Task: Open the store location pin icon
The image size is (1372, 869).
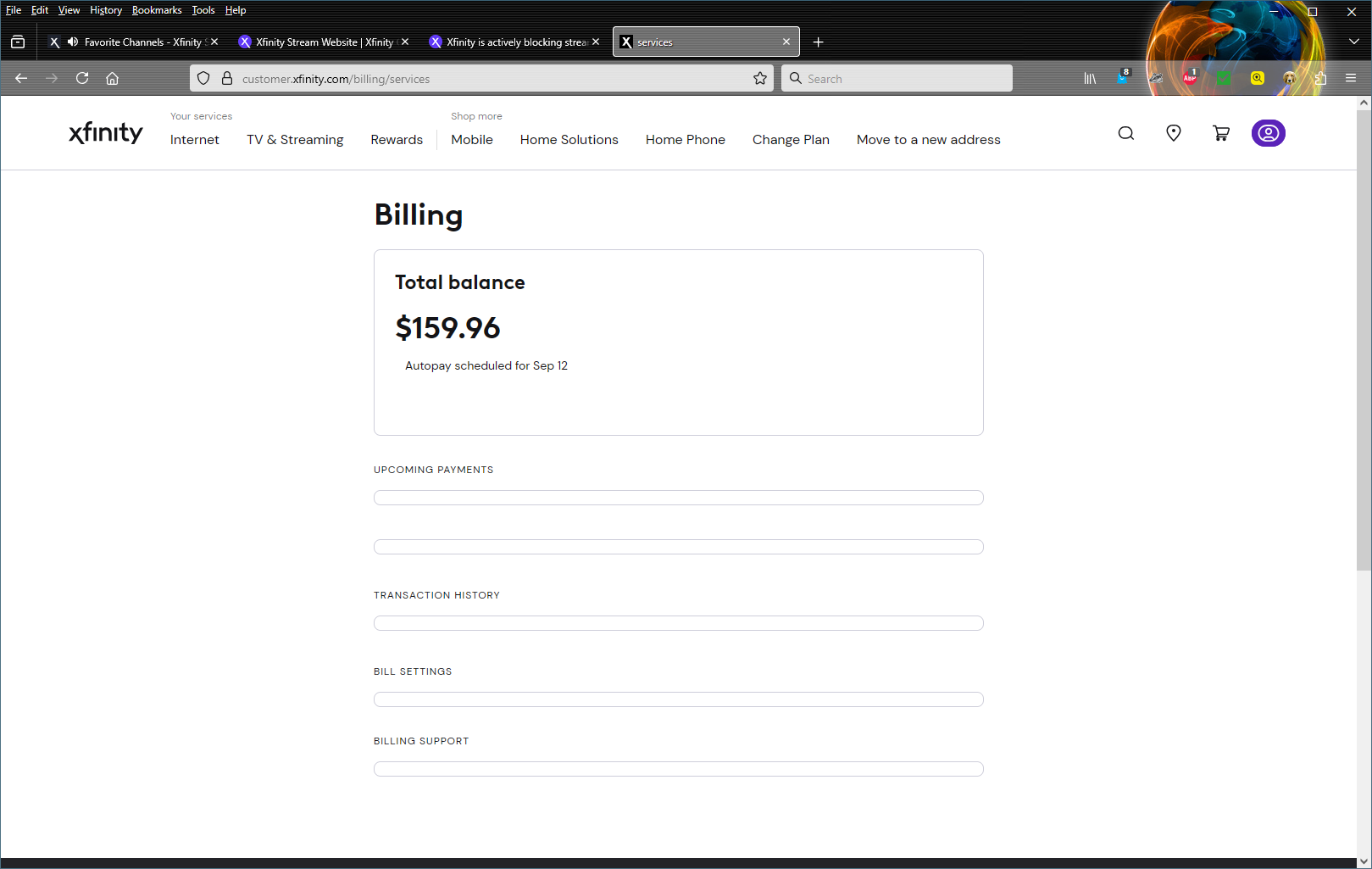Action: 1174,133
